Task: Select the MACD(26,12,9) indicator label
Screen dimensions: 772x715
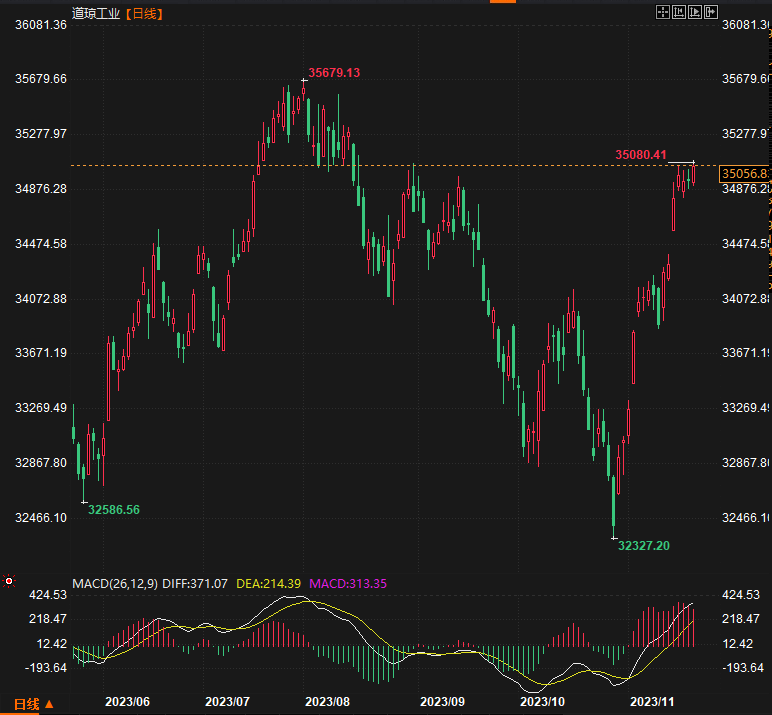Action: tap(113, 583)
